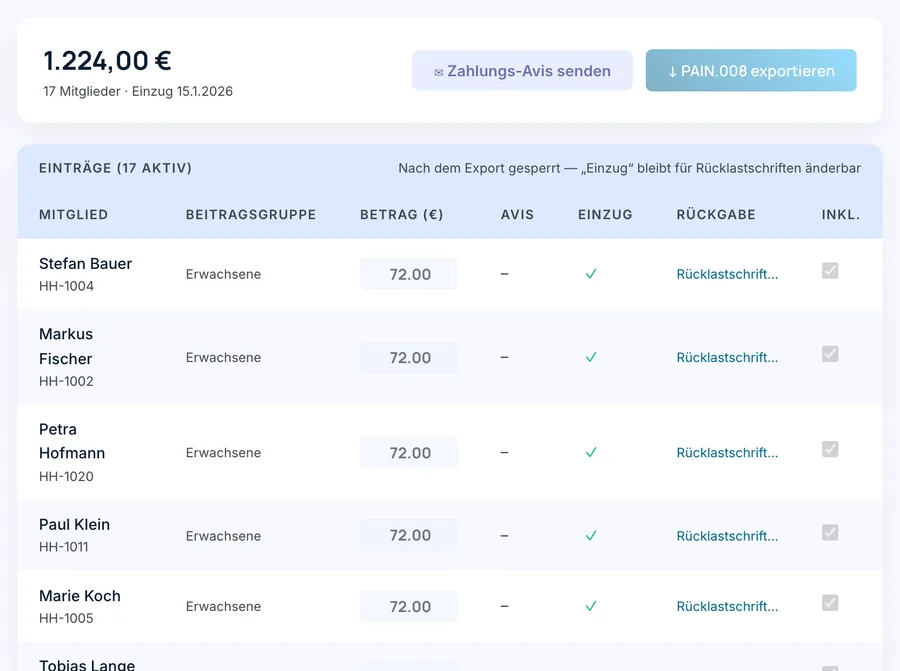Edit the amount field for Paul Klein
The height and width of the screenshot is (671, 900).
tap(409, 535)
